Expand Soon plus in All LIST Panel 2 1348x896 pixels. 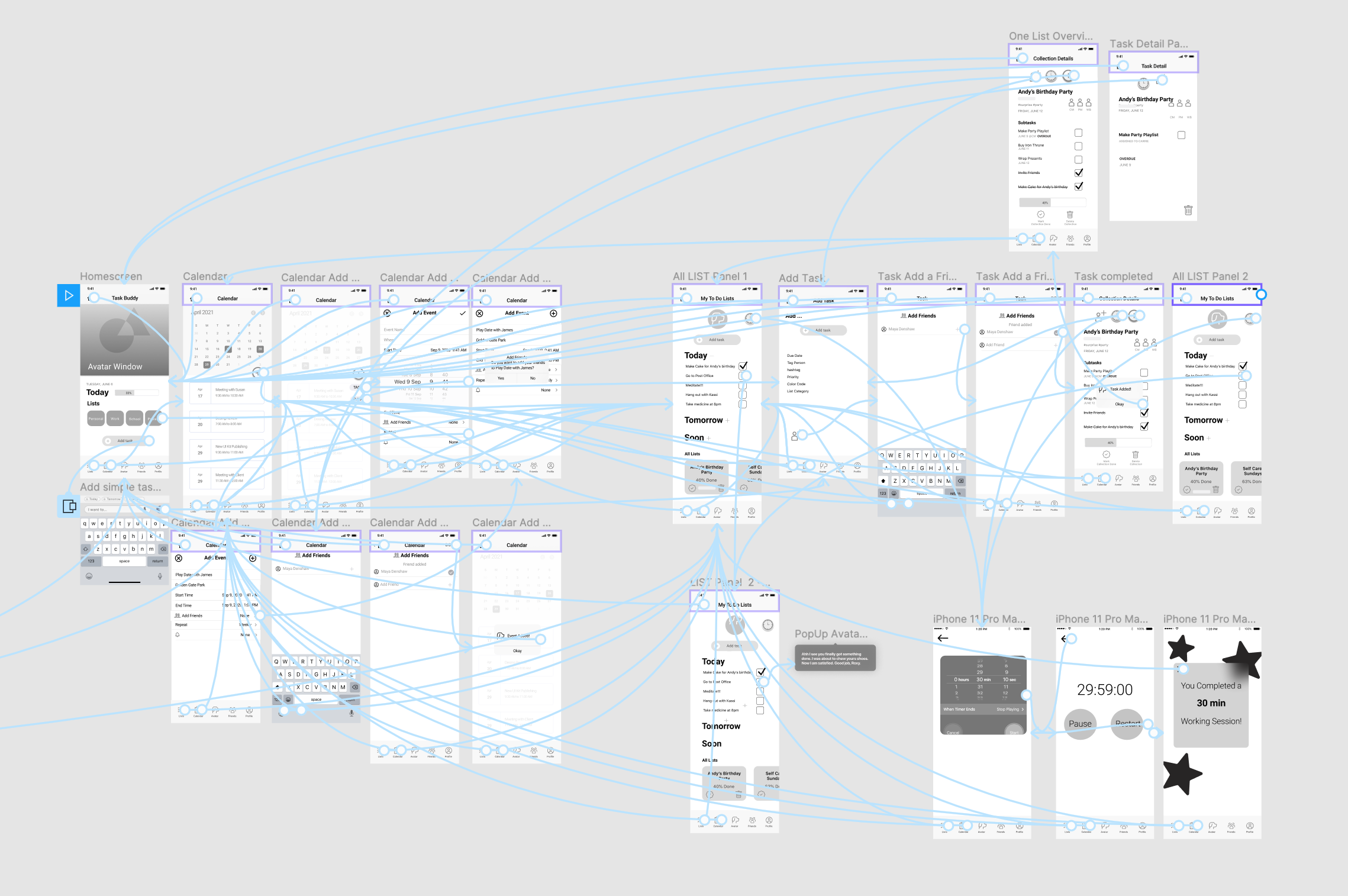[1208, 438]
